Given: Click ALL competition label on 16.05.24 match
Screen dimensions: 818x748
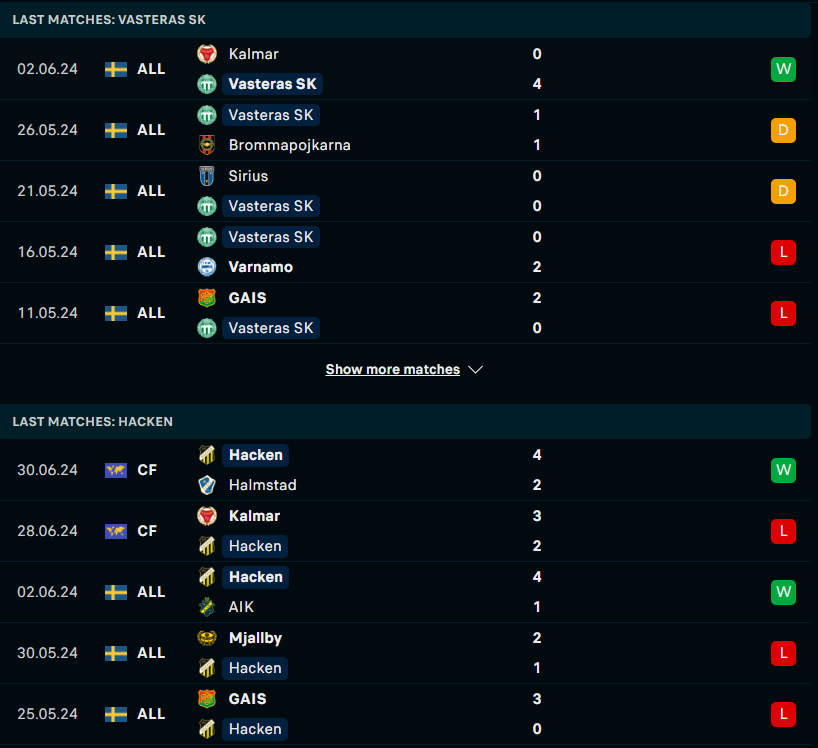Looking at the screenshot, I should (x=151, y=252).
